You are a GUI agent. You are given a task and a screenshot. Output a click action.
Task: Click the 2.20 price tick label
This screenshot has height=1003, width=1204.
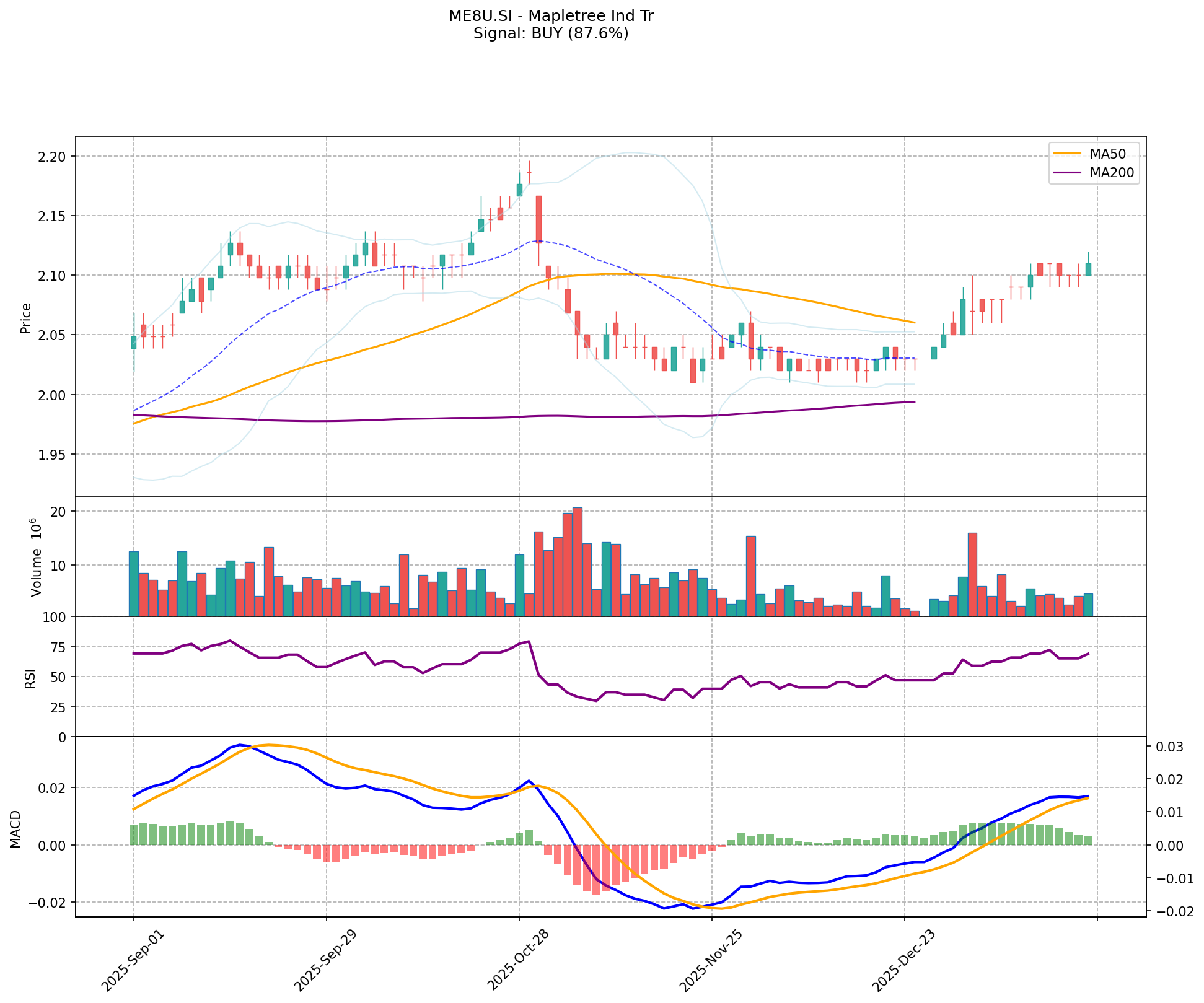pos(52,157)
